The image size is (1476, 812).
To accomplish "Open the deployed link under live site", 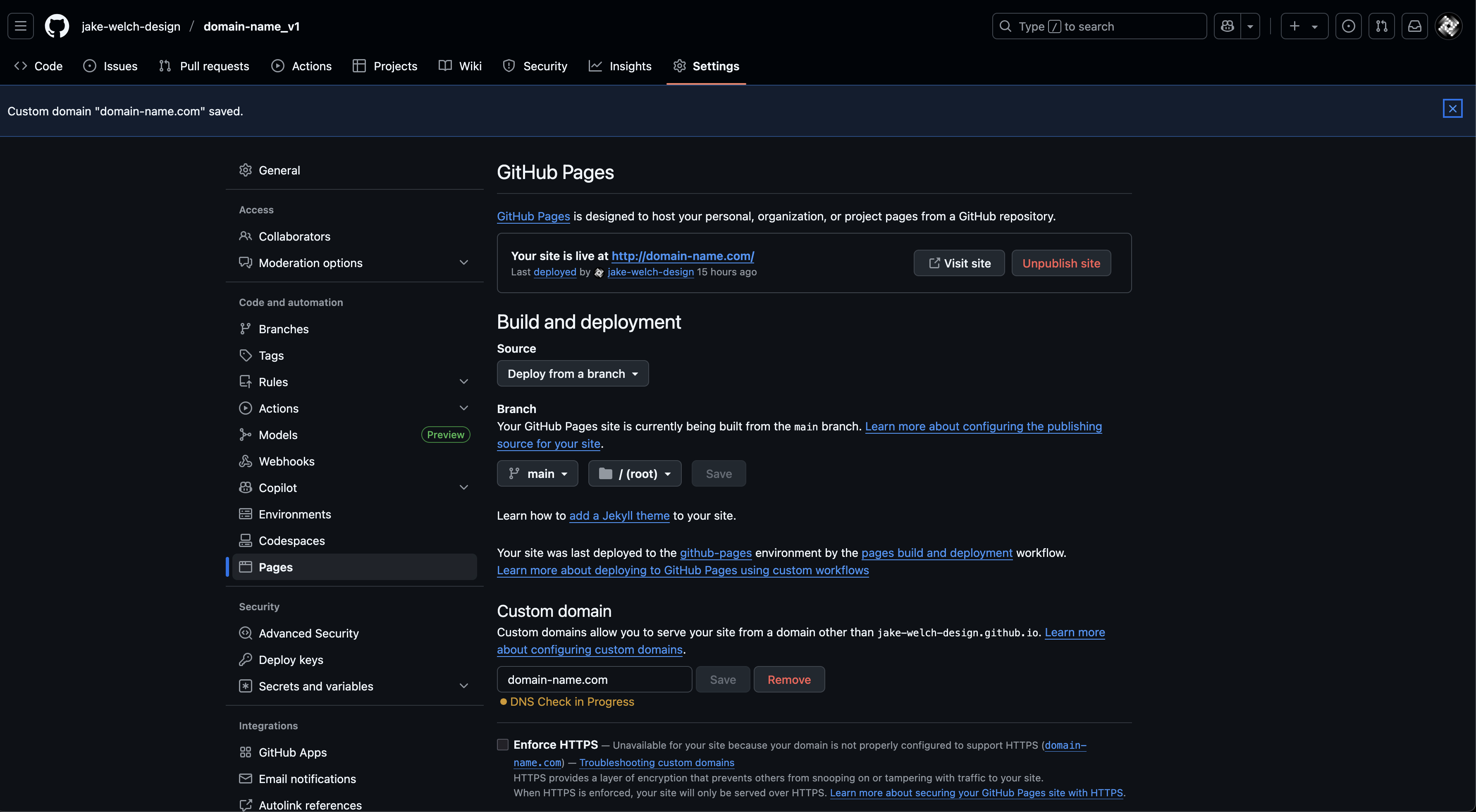I will click(555, 272).
